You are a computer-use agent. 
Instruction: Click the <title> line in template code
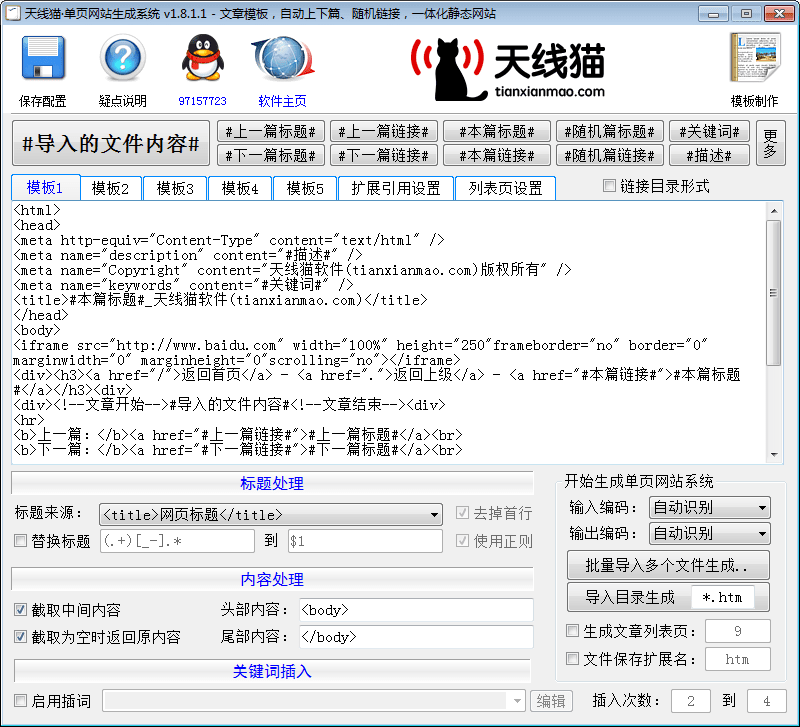coord(220,300)
